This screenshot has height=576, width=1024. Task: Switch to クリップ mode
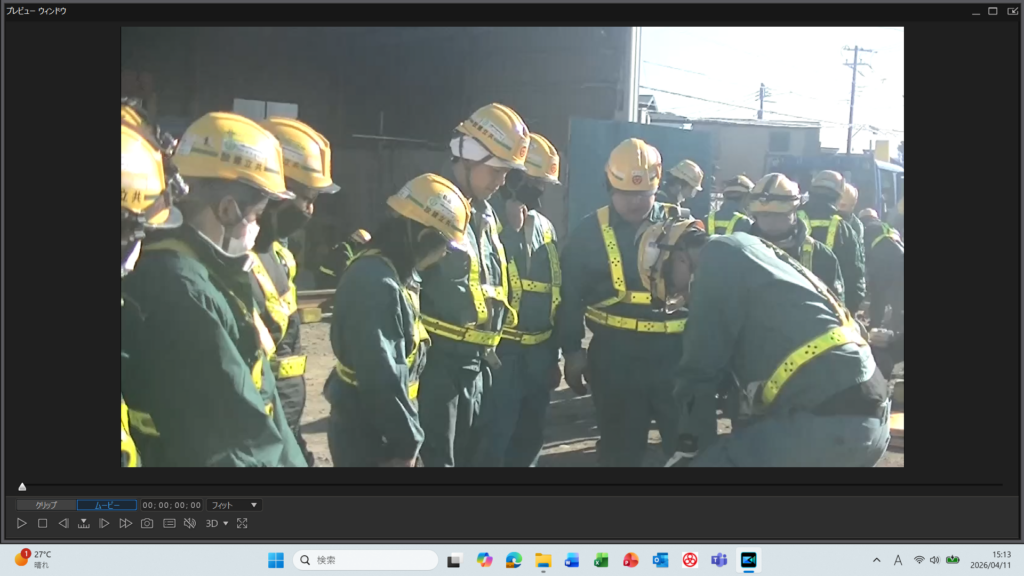coord(46,505)
